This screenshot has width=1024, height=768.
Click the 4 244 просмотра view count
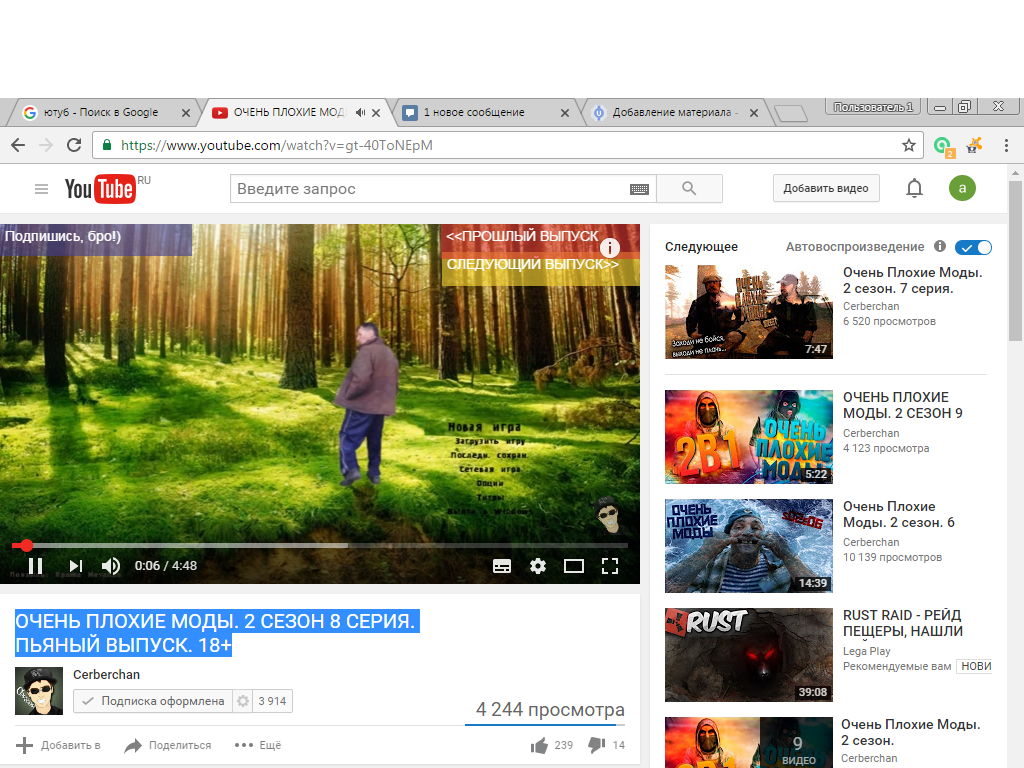(551, 709)
